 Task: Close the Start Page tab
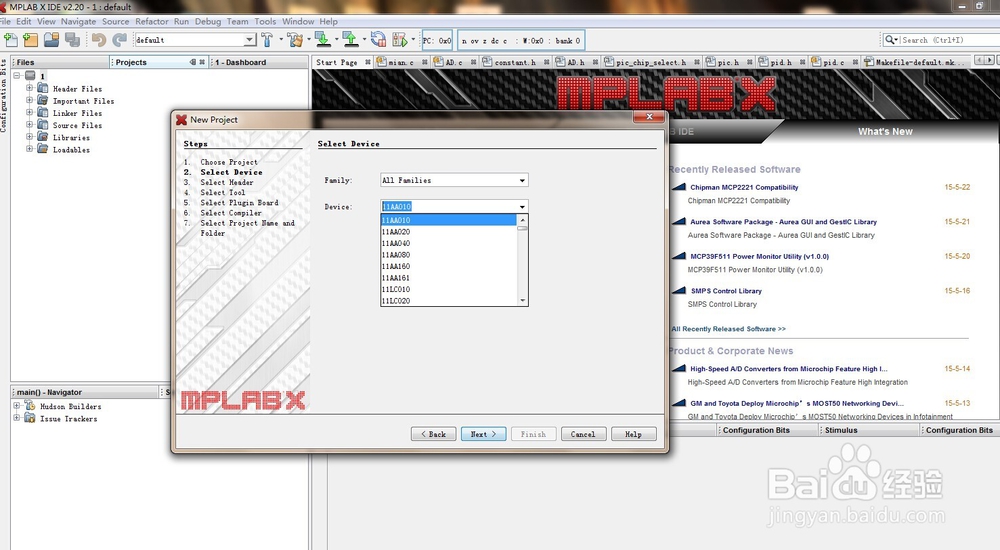(x=367, y=62)
